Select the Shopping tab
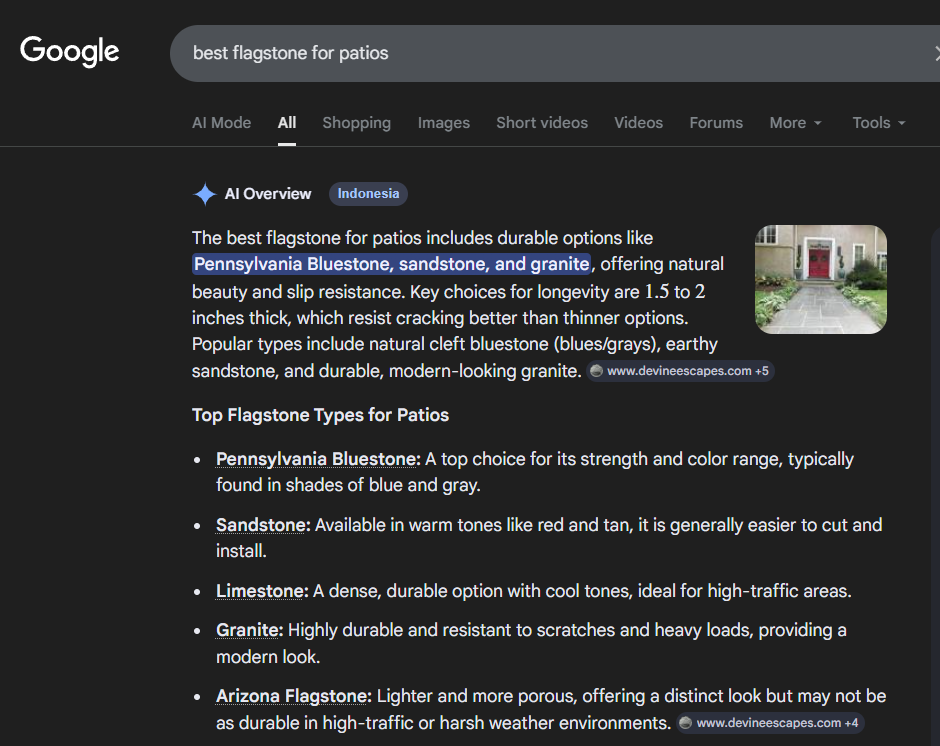The width and height of the screenshot is (940, 746). pos(356,123)
